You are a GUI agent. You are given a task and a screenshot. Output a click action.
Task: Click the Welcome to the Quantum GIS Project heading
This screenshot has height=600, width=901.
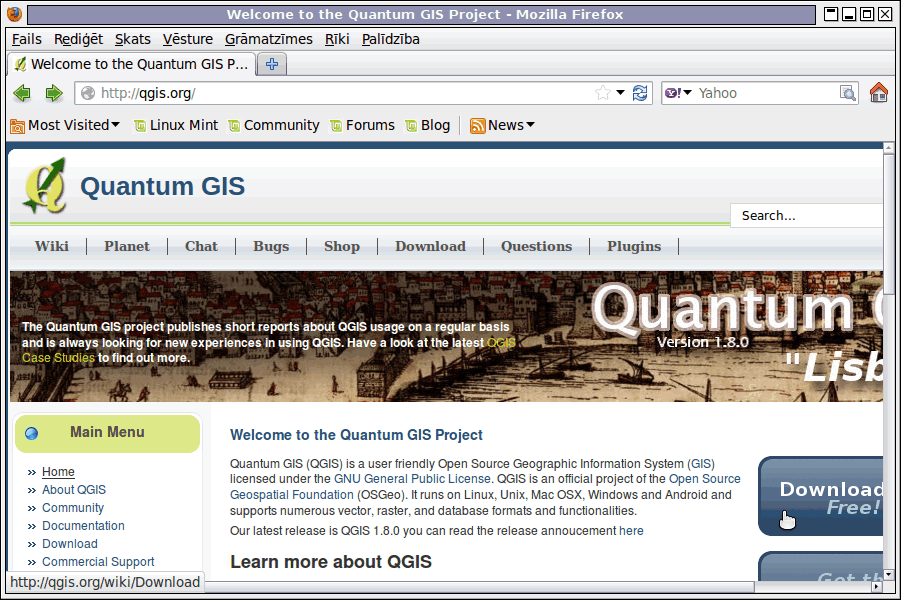click(x=356, y=435)
